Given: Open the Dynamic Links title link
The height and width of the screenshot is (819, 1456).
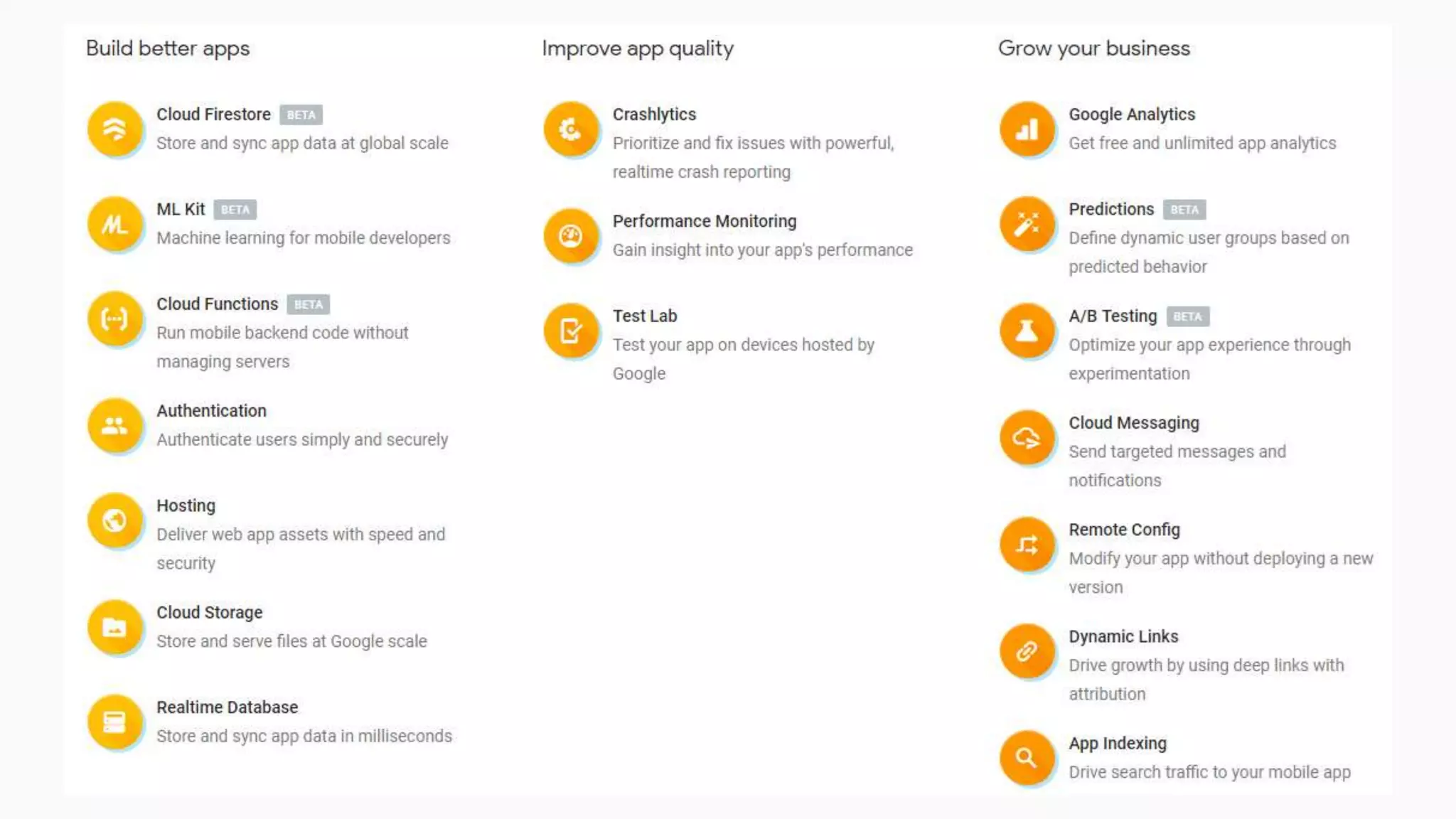Looking at the screenshot, I should pos(1123,636).
